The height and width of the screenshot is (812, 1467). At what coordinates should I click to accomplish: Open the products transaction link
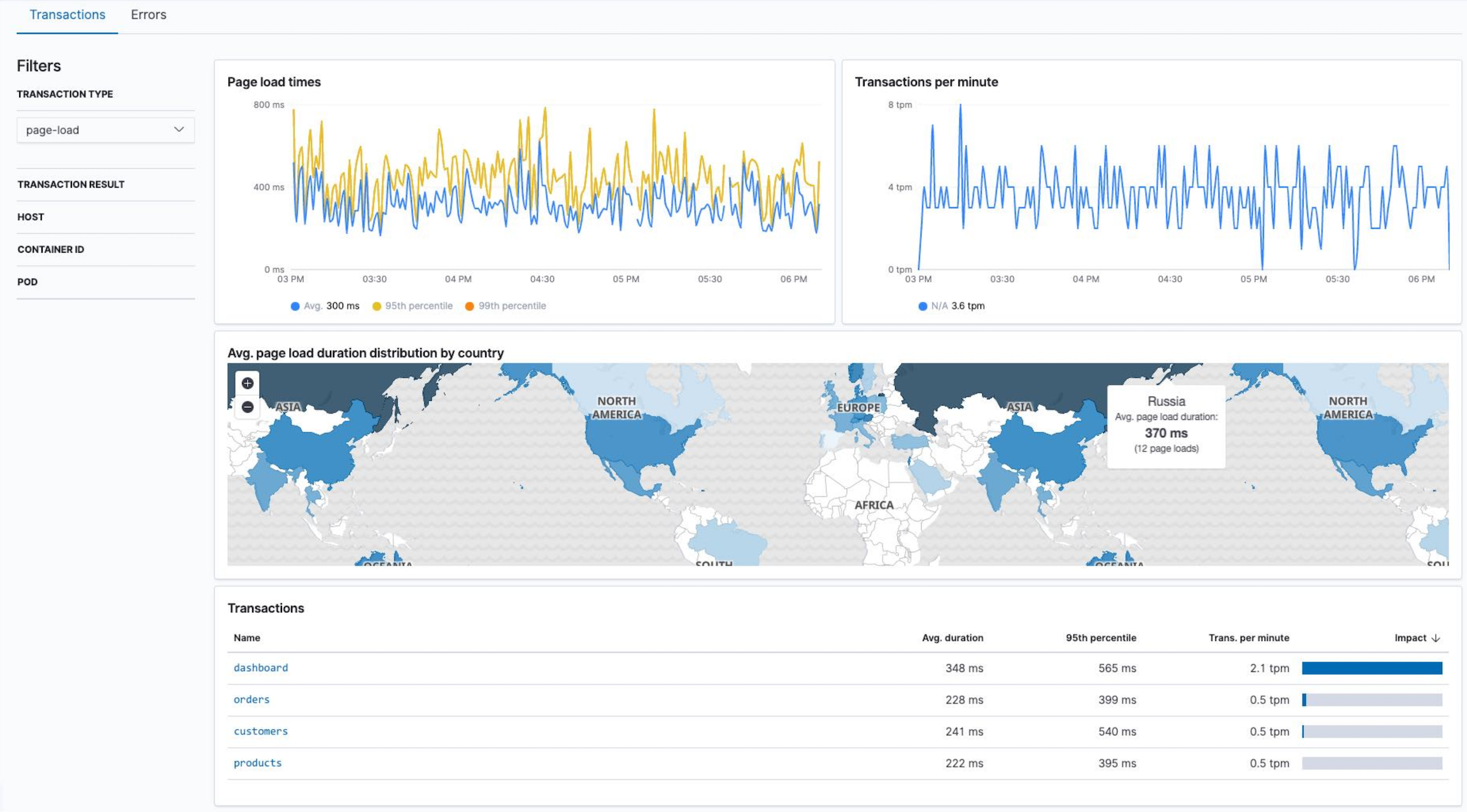coord(257,763)
